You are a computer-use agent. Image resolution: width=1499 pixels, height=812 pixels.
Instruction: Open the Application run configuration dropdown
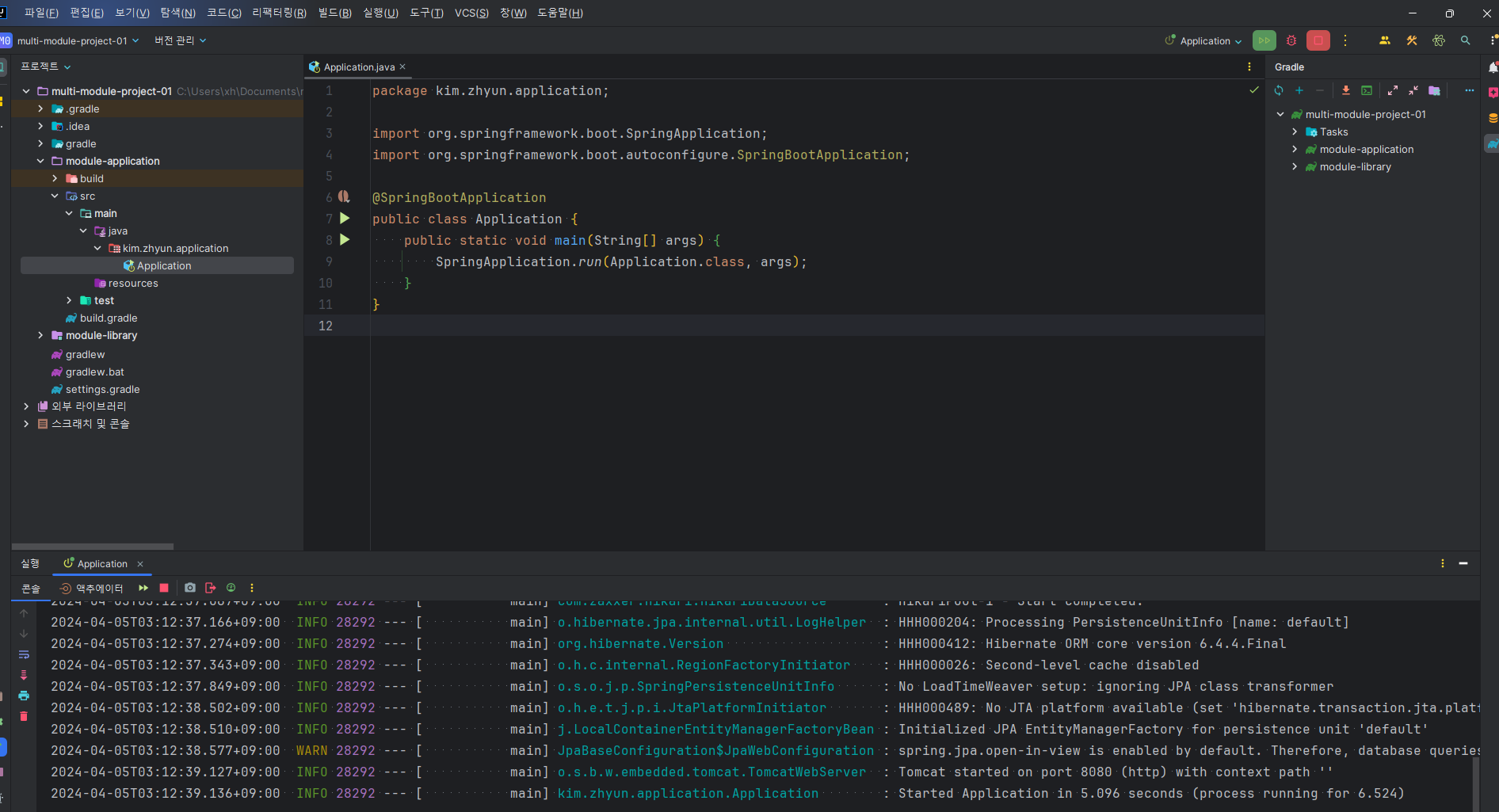(x=1203, y=40)
